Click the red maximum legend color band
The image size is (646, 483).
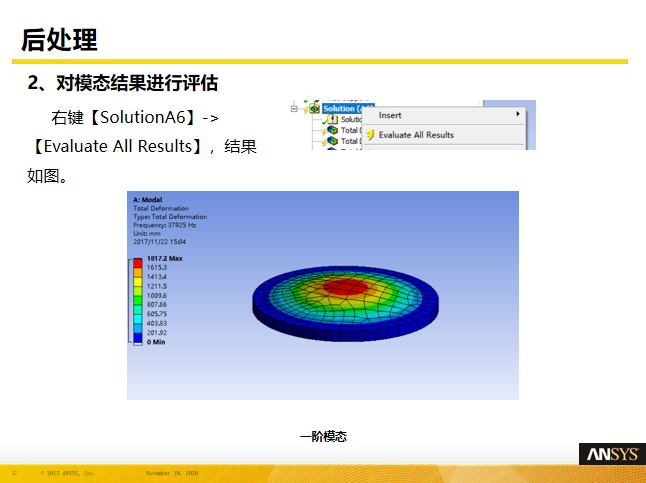tap(138, 262)
